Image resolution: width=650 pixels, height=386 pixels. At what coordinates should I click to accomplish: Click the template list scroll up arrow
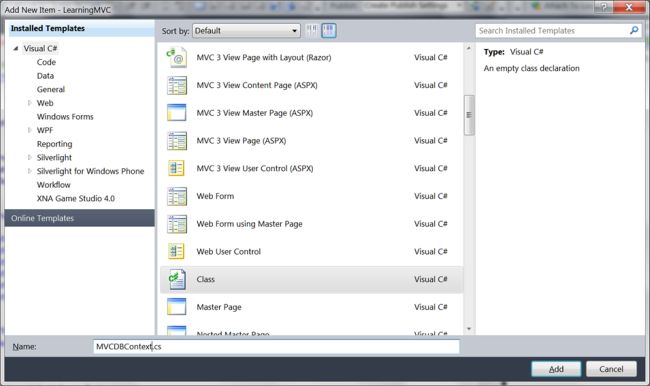pyautogui.click(x=469, y=48)
